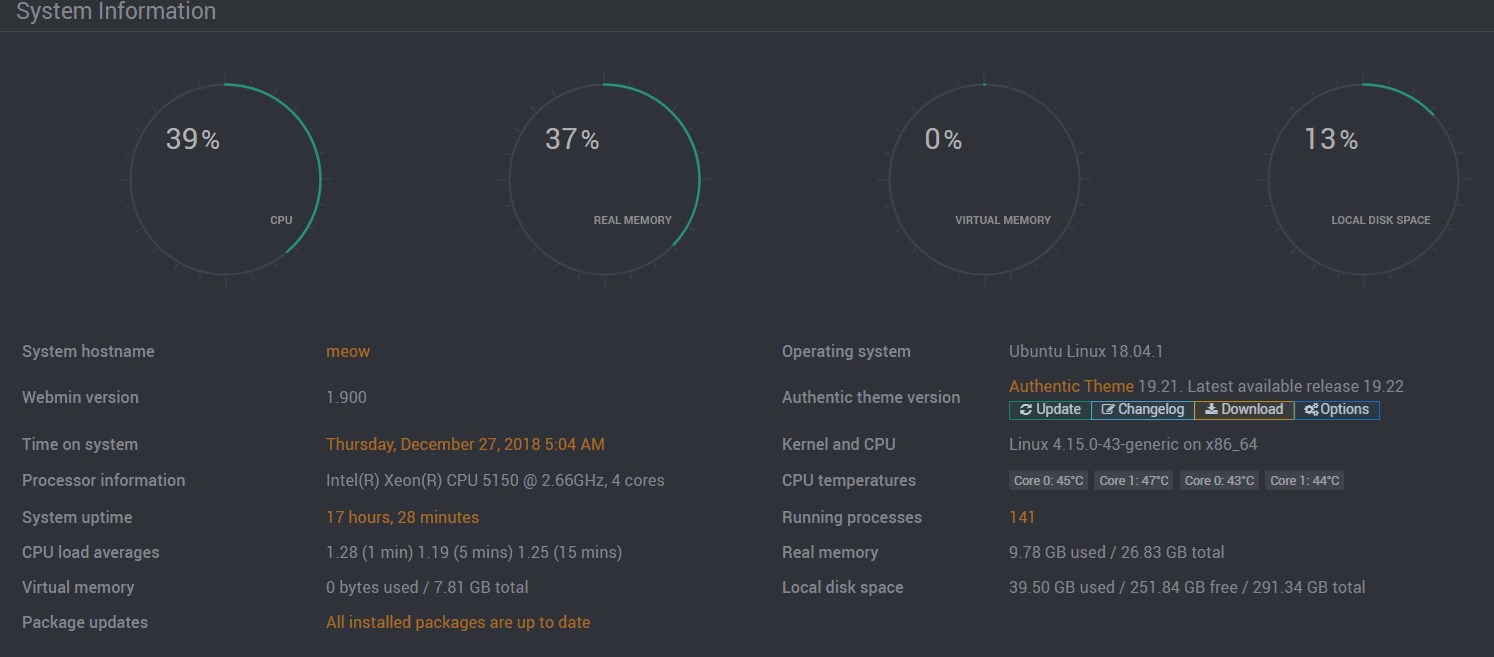Click the System hostname label
1494x657 pixels.
pyautogui.click(x=88, y=351)
